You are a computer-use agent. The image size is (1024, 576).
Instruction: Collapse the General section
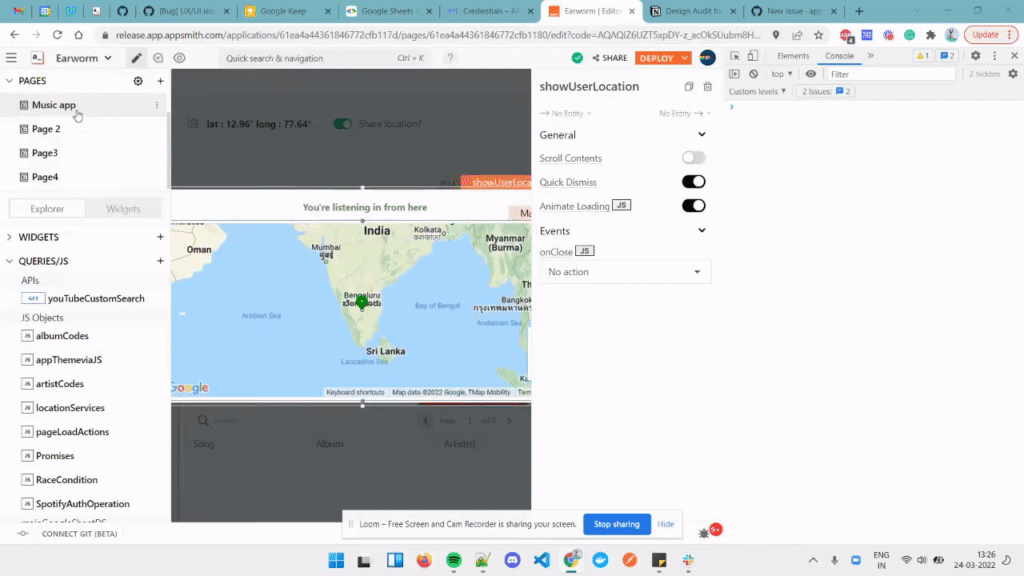701,135
